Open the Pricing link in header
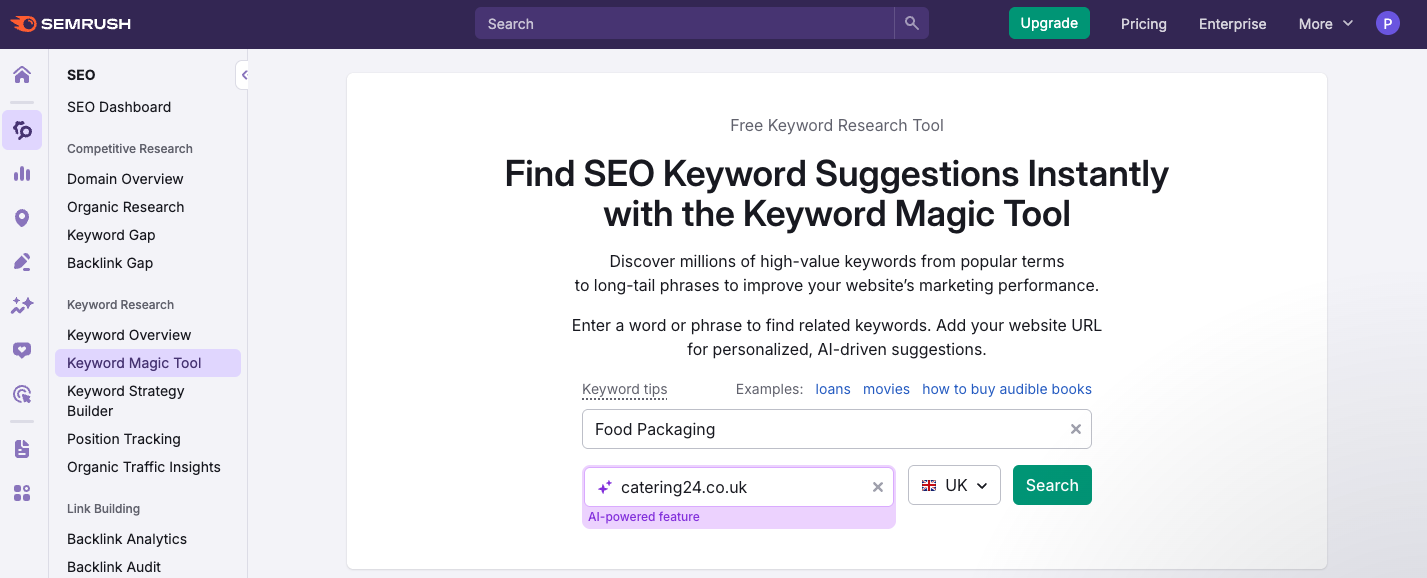This screenshot has height=578, width=1427. pos(1144,24)
